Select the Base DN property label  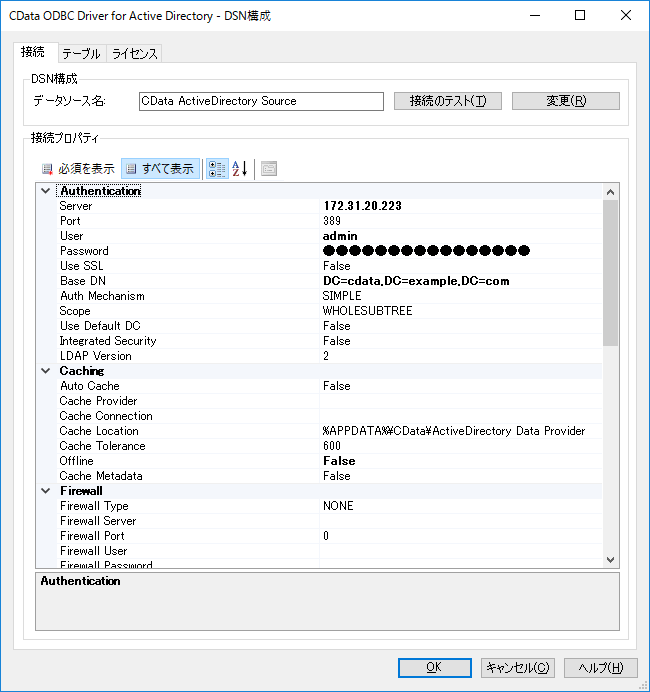[x=83, y=281]
